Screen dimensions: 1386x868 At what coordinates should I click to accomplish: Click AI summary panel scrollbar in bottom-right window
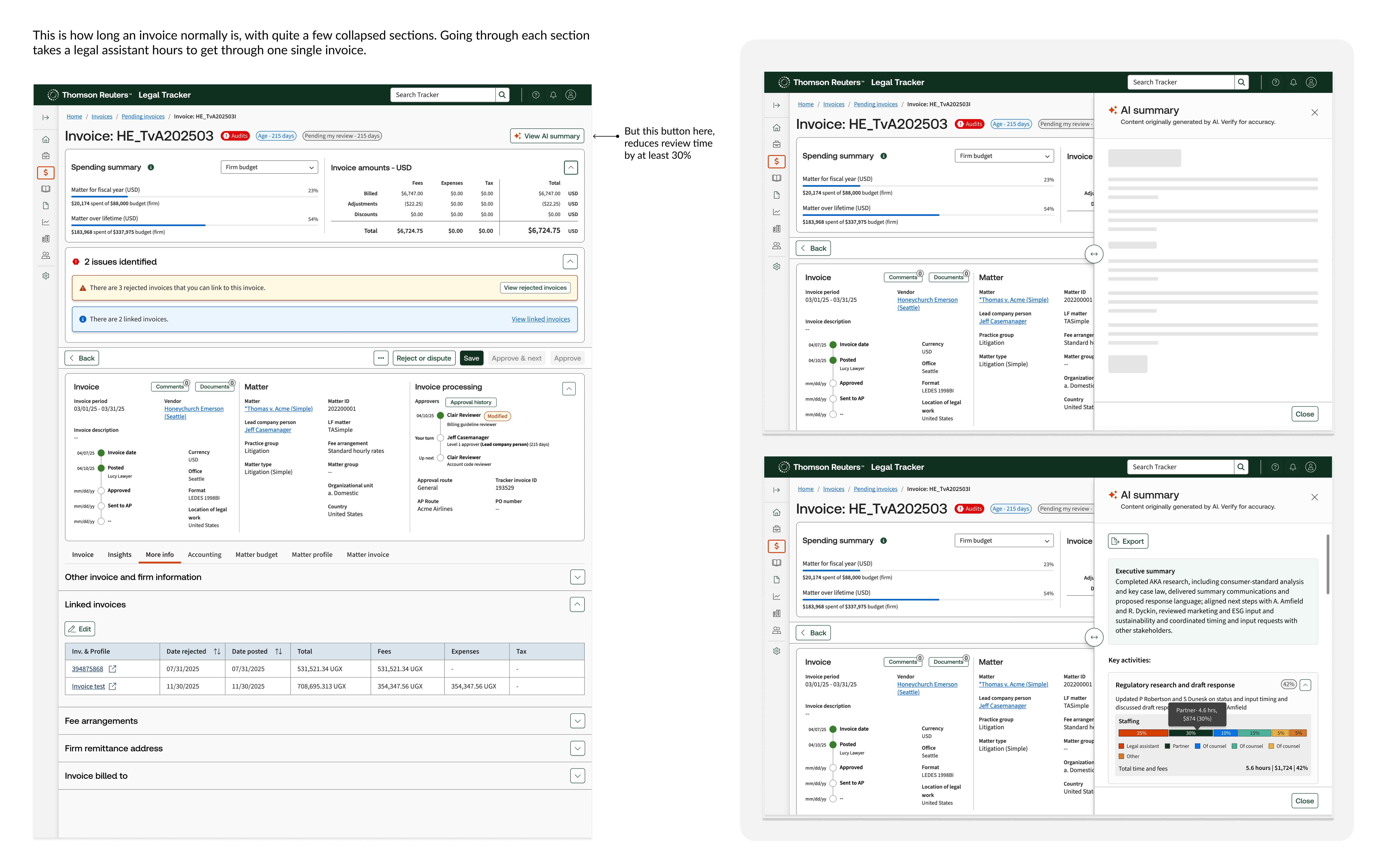(x=1327, y=564)
